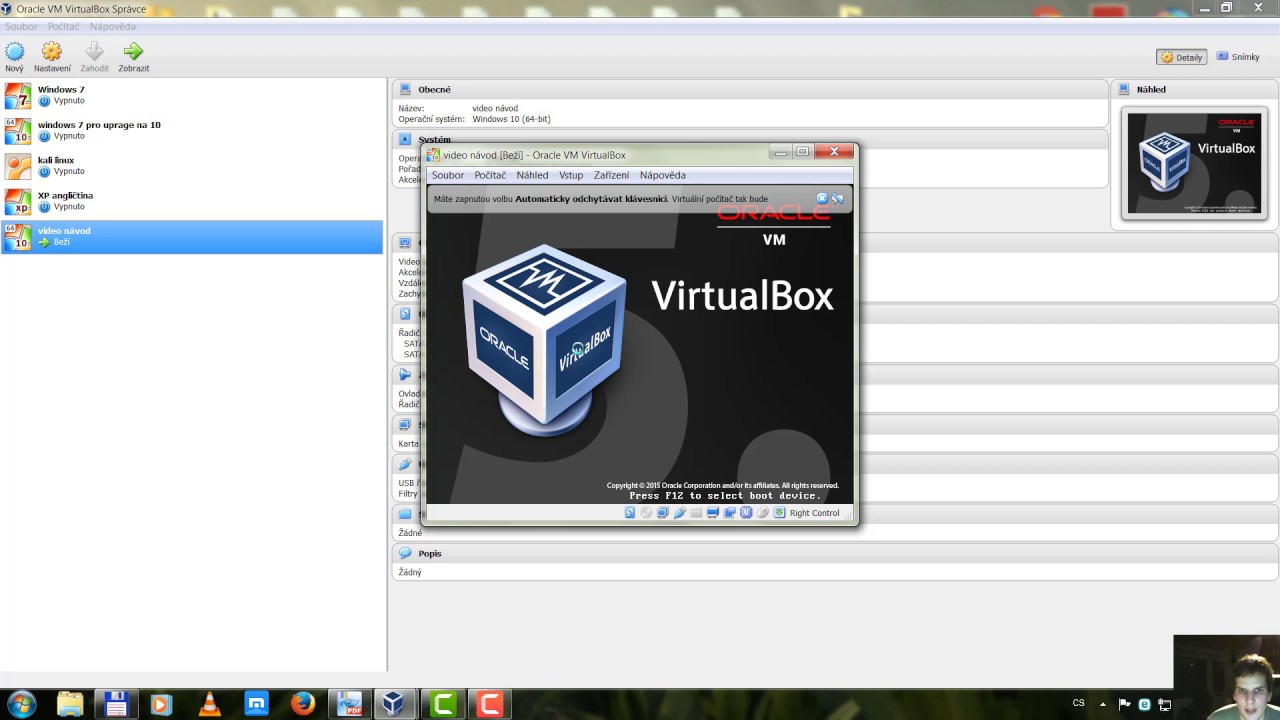The height and width of the screenshot is (720, 1280).
Task: Click the shared folders icon in VM status bar
Action: (696, 513)
